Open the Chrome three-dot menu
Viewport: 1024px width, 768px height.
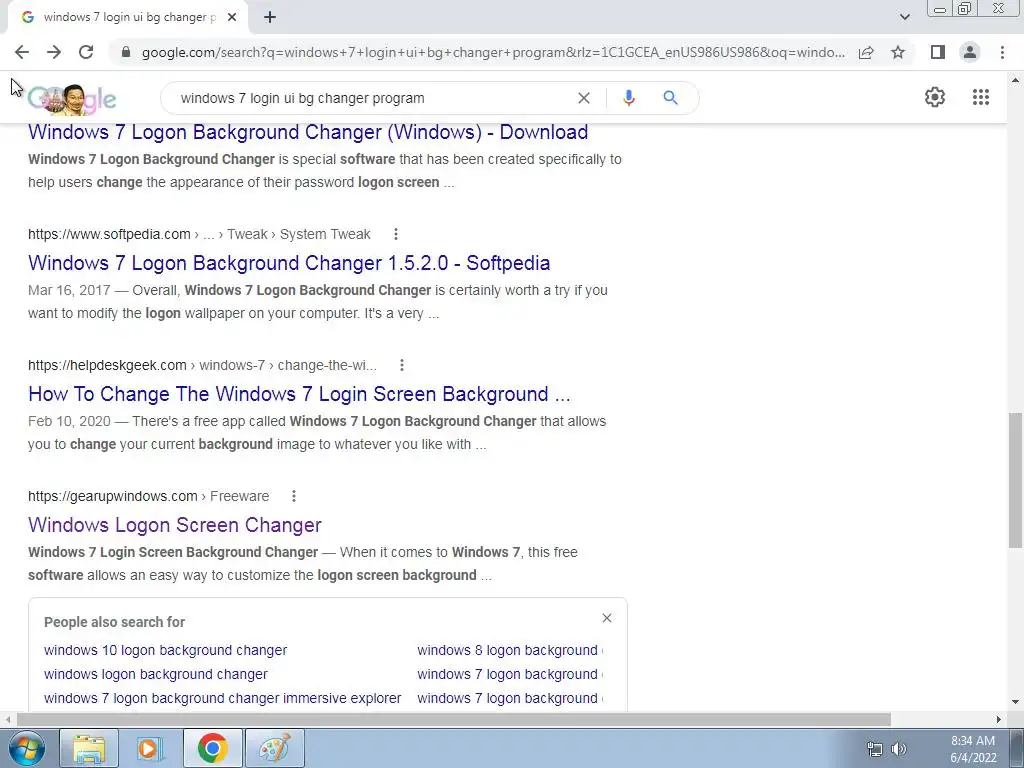1002,52
